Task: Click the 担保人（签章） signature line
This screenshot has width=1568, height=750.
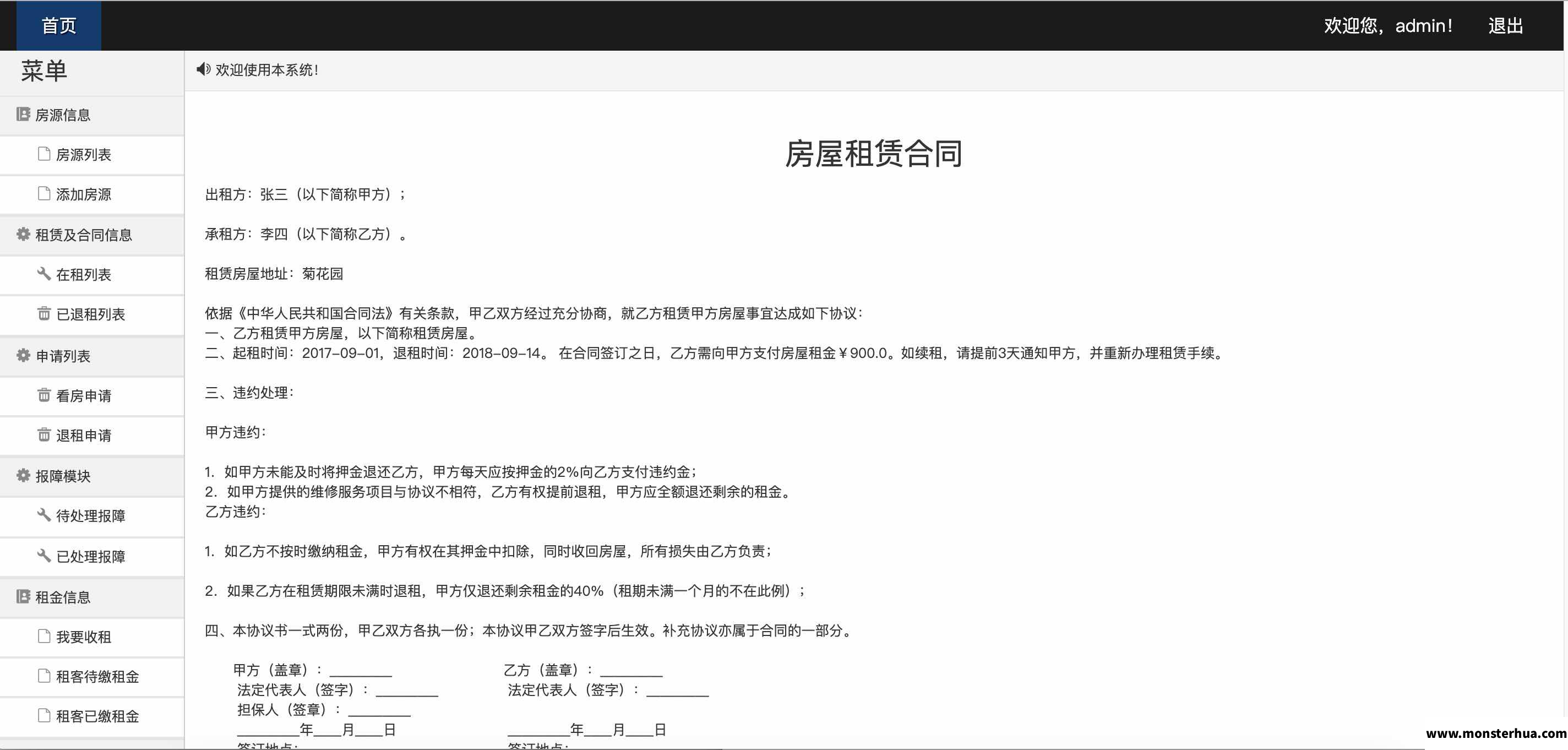Action: 324,710
